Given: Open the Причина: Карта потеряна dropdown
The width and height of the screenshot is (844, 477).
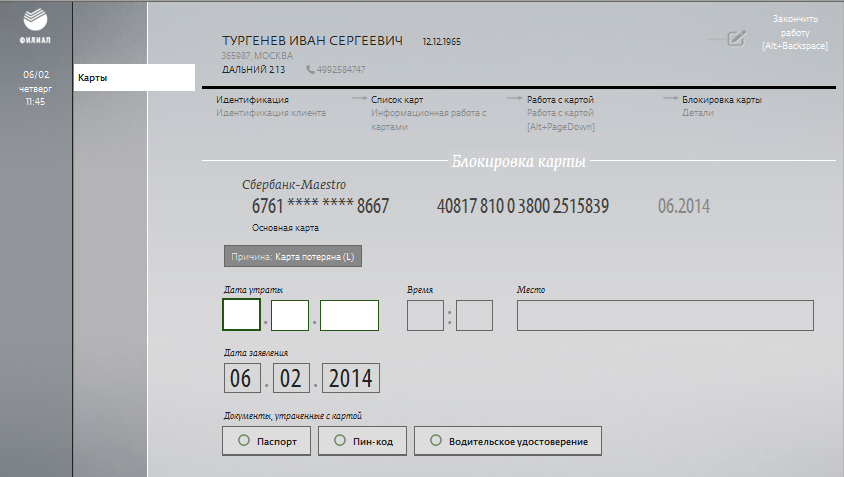Looking at the screenshot, I should [x=293, y=256].
